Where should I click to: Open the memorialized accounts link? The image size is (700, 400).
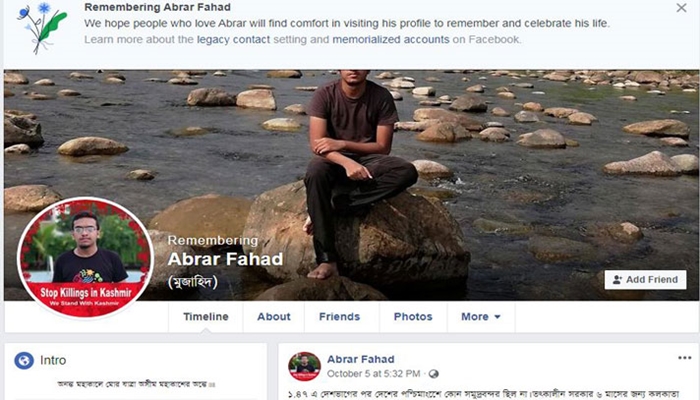pos(391,40)
